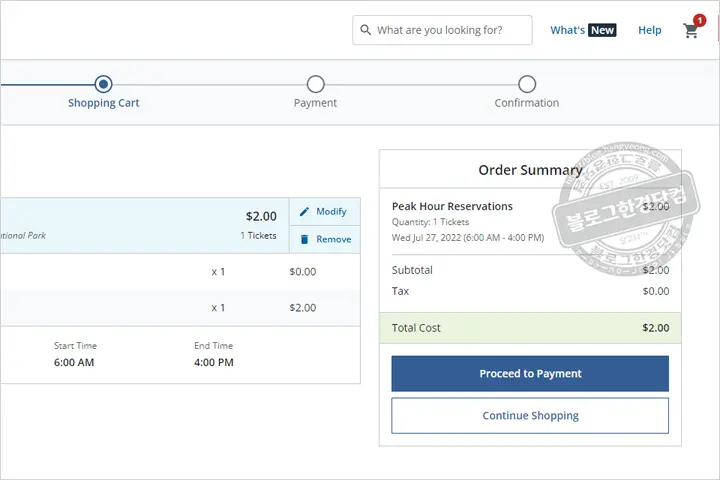Click the Shopping Cart step label
Screen dimensions: 720x480
pos(103,103)
